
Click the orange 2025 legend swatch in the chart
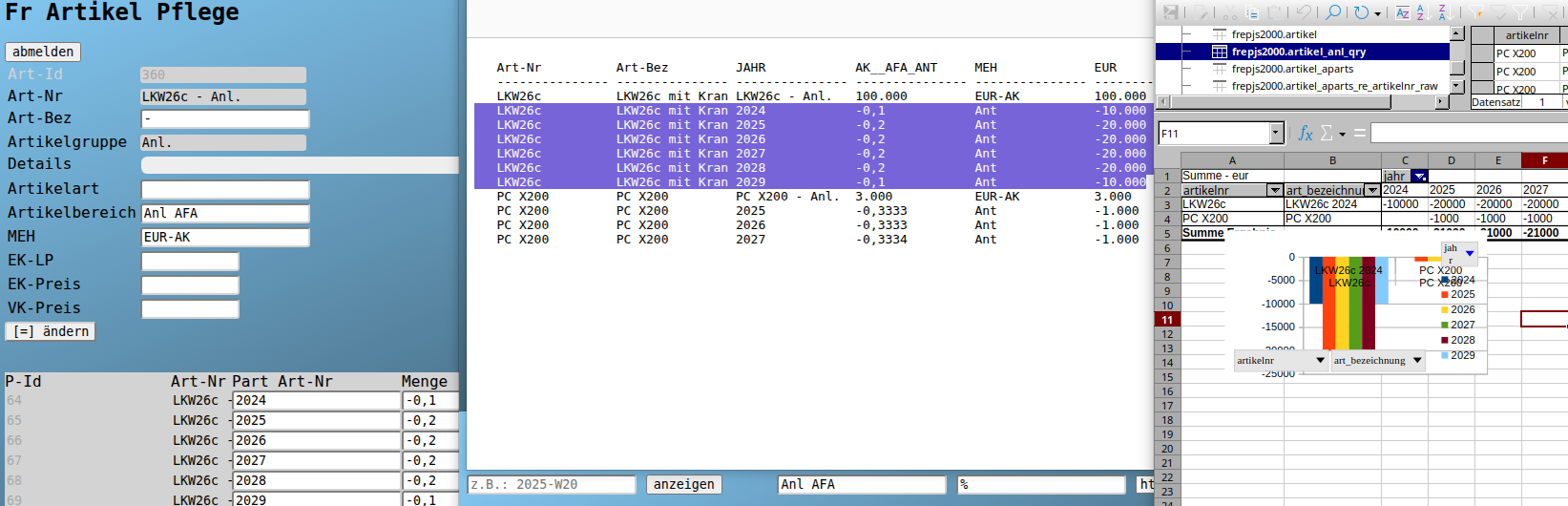[1445, 295]
